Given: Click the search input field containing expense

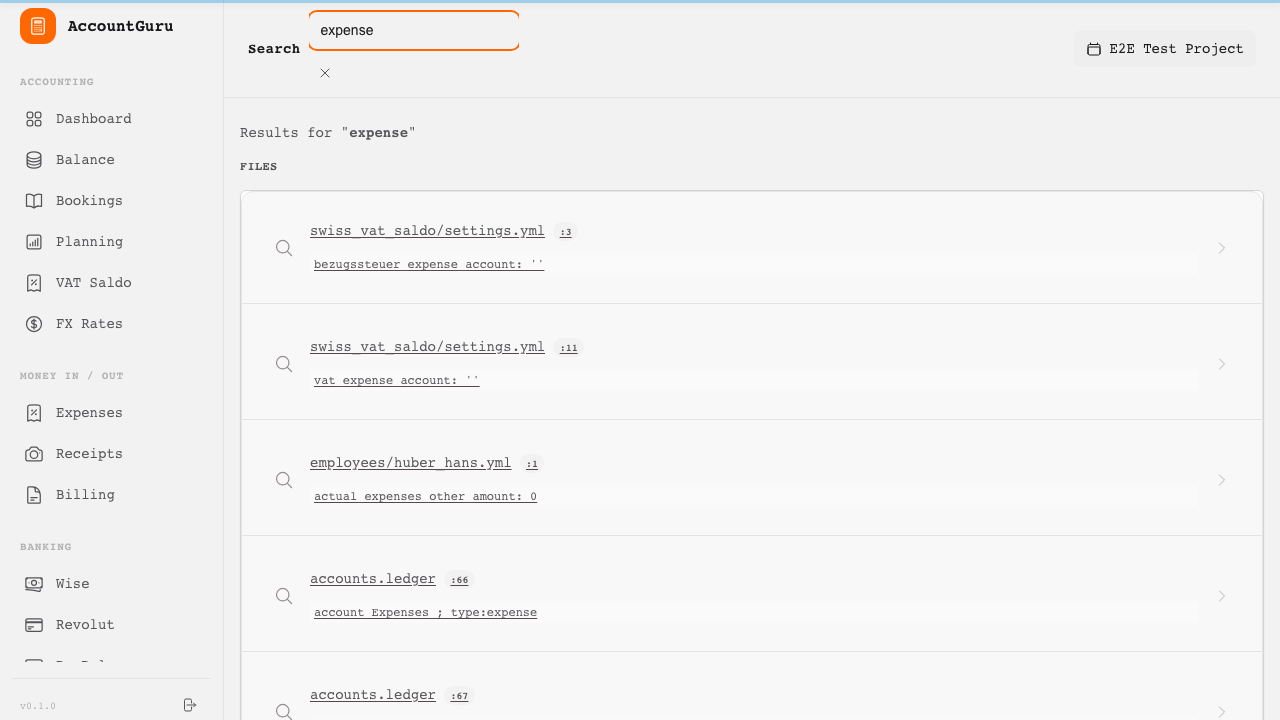Looking at the screenshot, I should tap(413, 31).
